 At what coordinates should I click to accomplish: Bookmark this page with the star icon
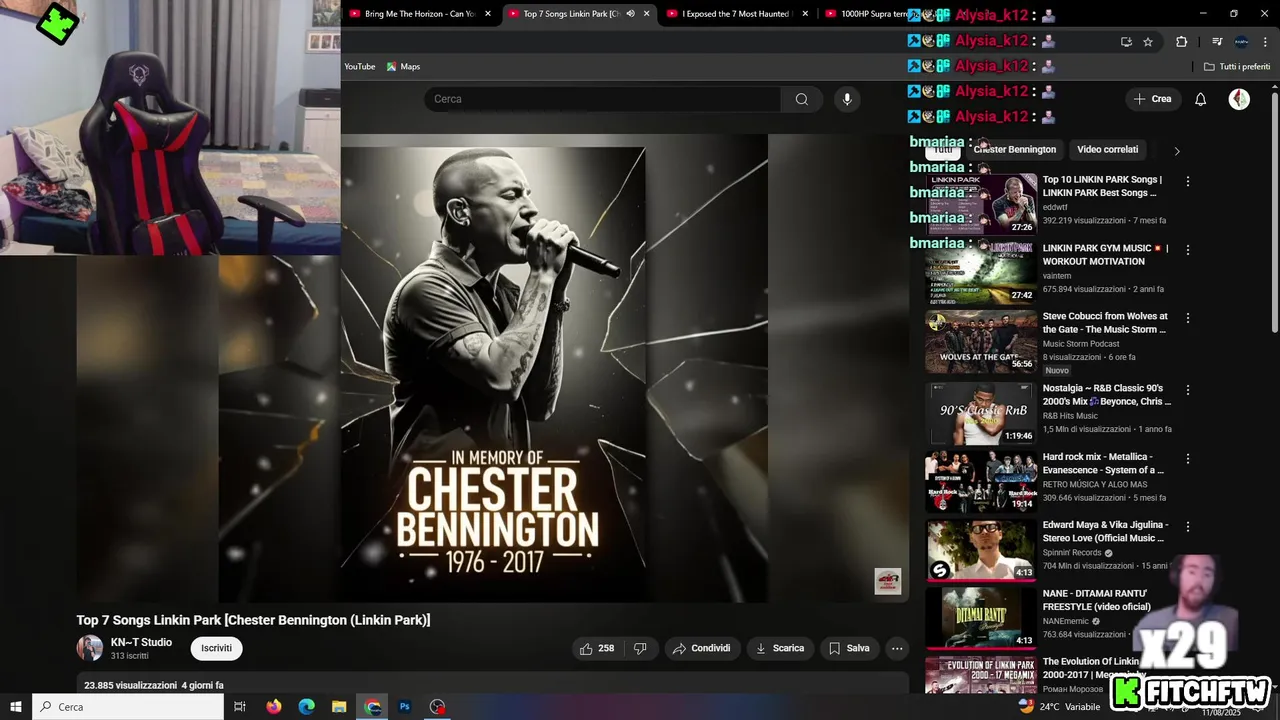[1148, 42]
